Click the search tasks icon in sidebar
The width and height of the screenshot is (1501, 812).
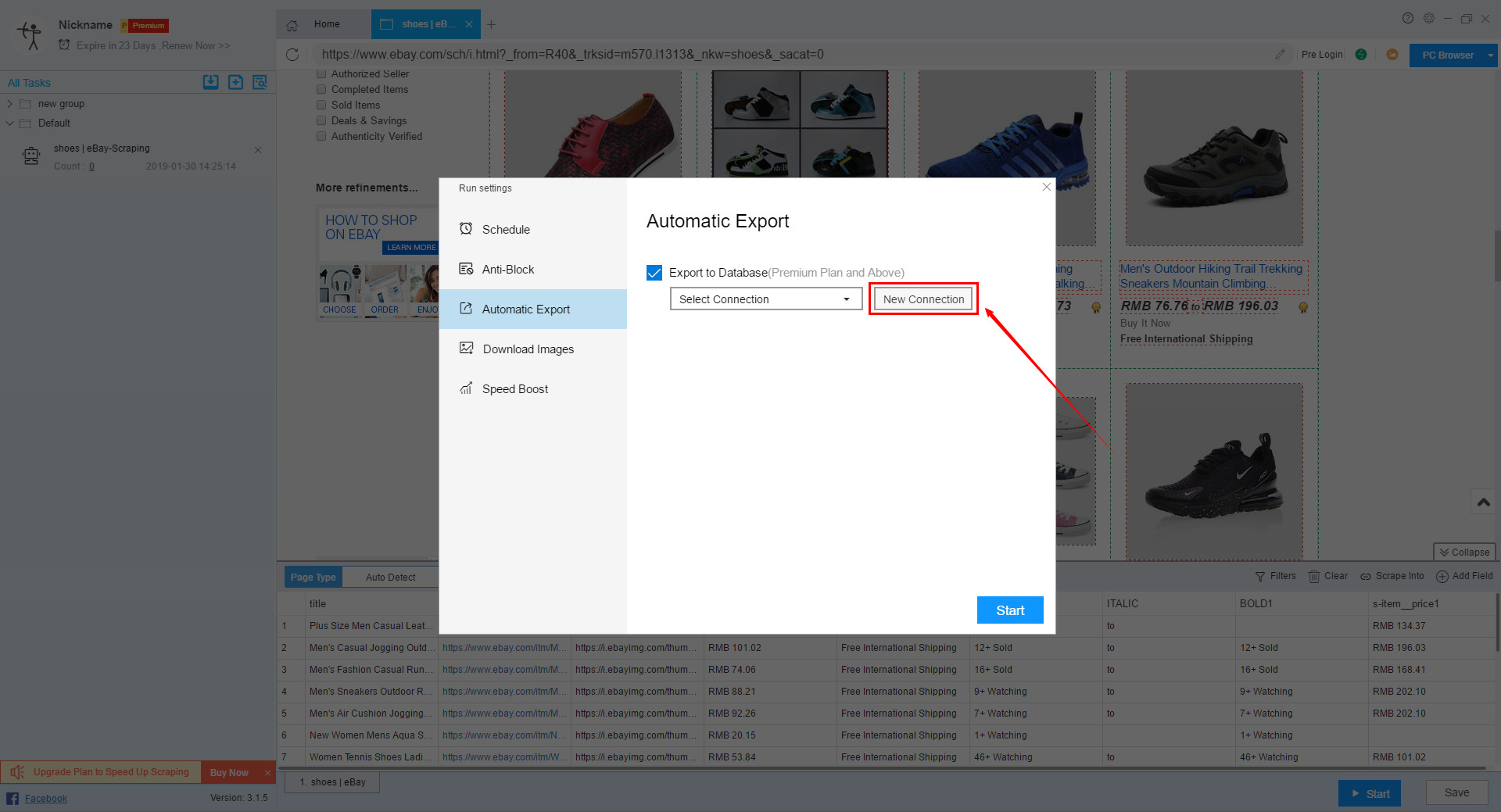click(260, 82)
